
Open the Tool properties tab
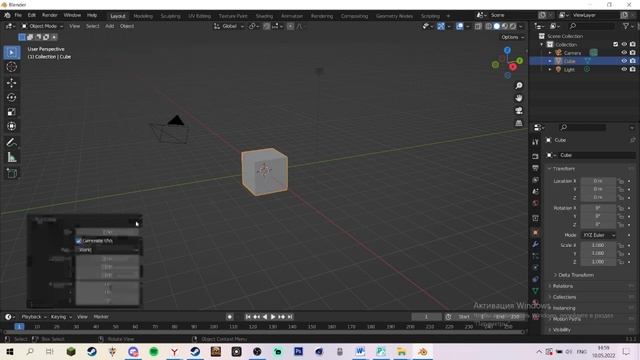536,142
